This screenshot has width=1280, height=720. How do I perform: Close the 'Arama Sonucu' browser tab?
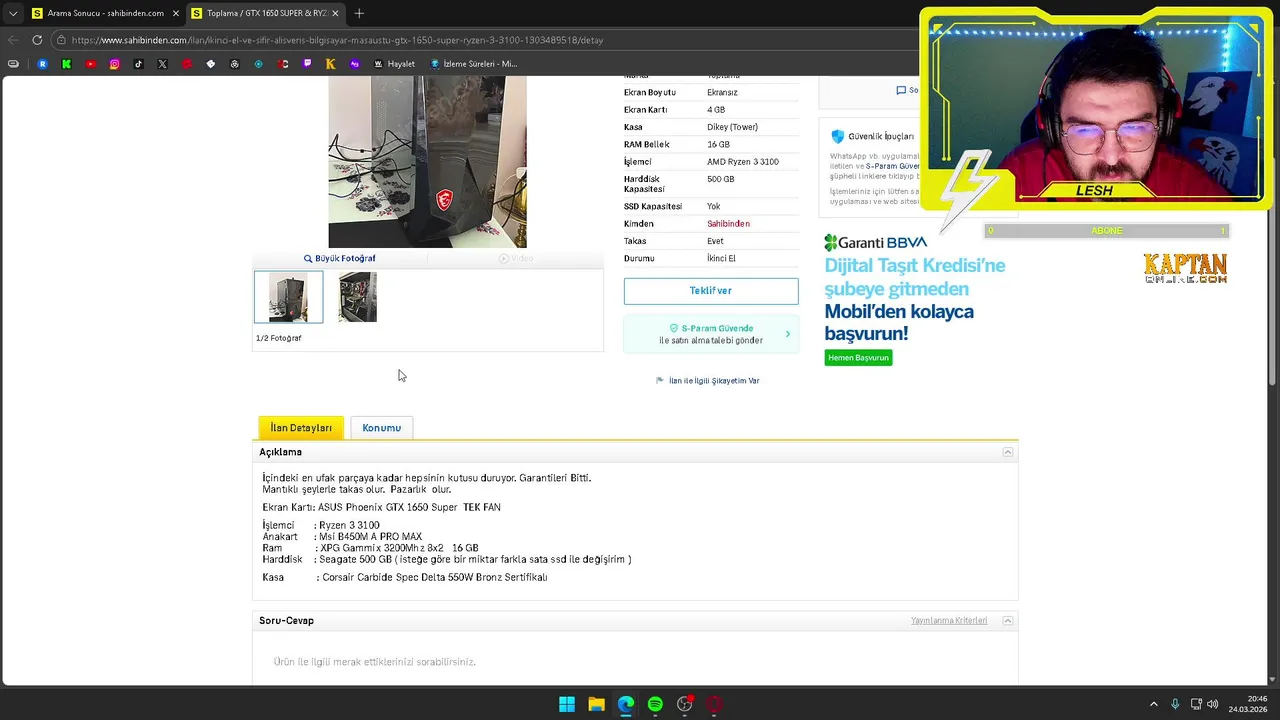(175, 13)
